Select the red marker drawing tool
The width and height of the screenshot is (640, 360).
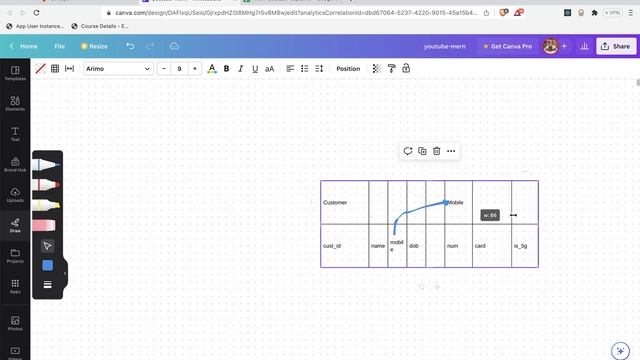46,184
